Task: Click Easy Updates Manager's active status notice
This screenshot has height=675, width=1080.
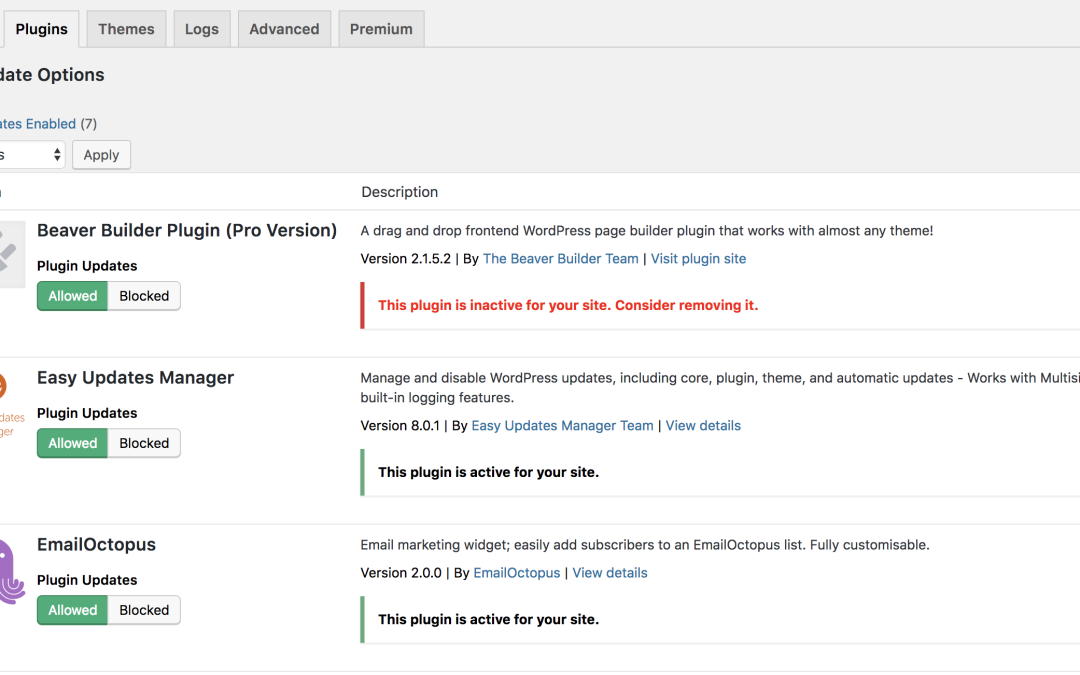Action: (x=720, y=472)
